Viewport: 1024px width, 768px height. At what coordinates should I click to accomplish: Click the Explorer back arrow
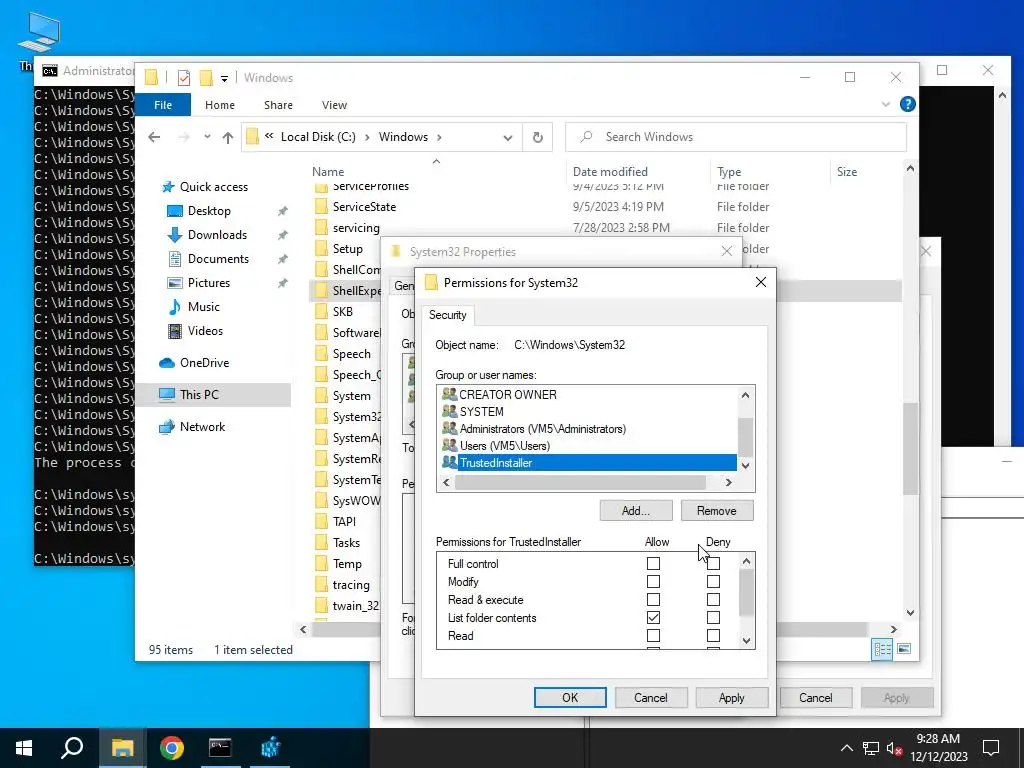point(154,137)
